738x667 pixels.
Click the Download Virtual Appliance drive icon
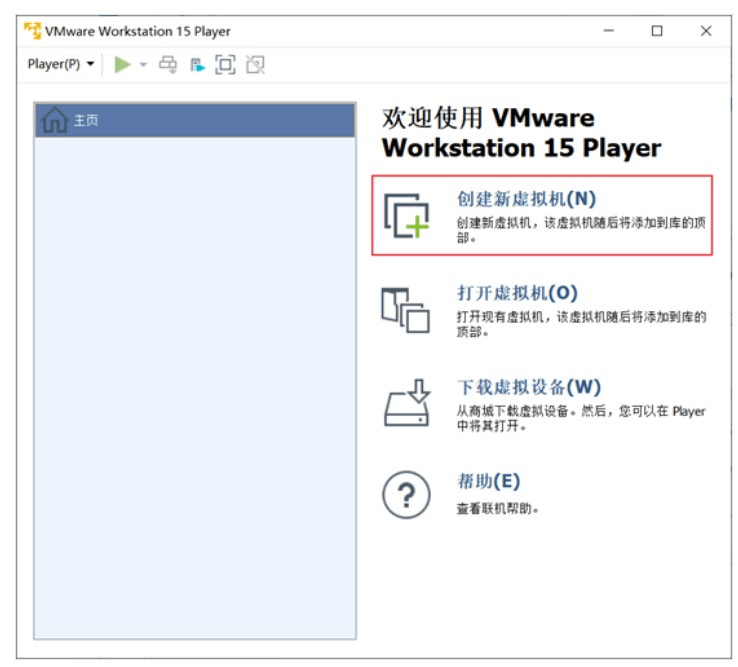click(x=406, y=403)
